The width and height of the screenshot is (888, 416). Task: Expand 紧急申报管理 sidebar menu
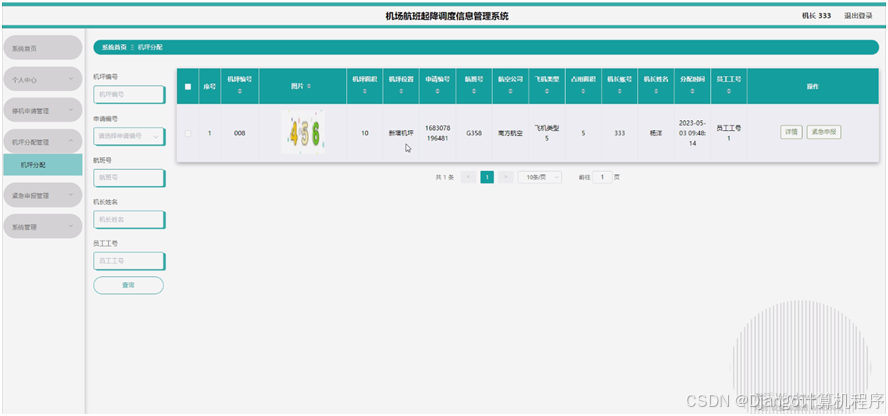[42, 195]
